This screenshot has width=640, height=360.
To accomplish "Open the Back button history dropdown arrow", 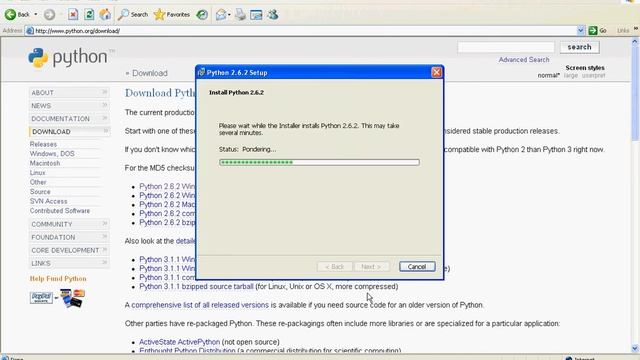I will [x=36, y=15].
